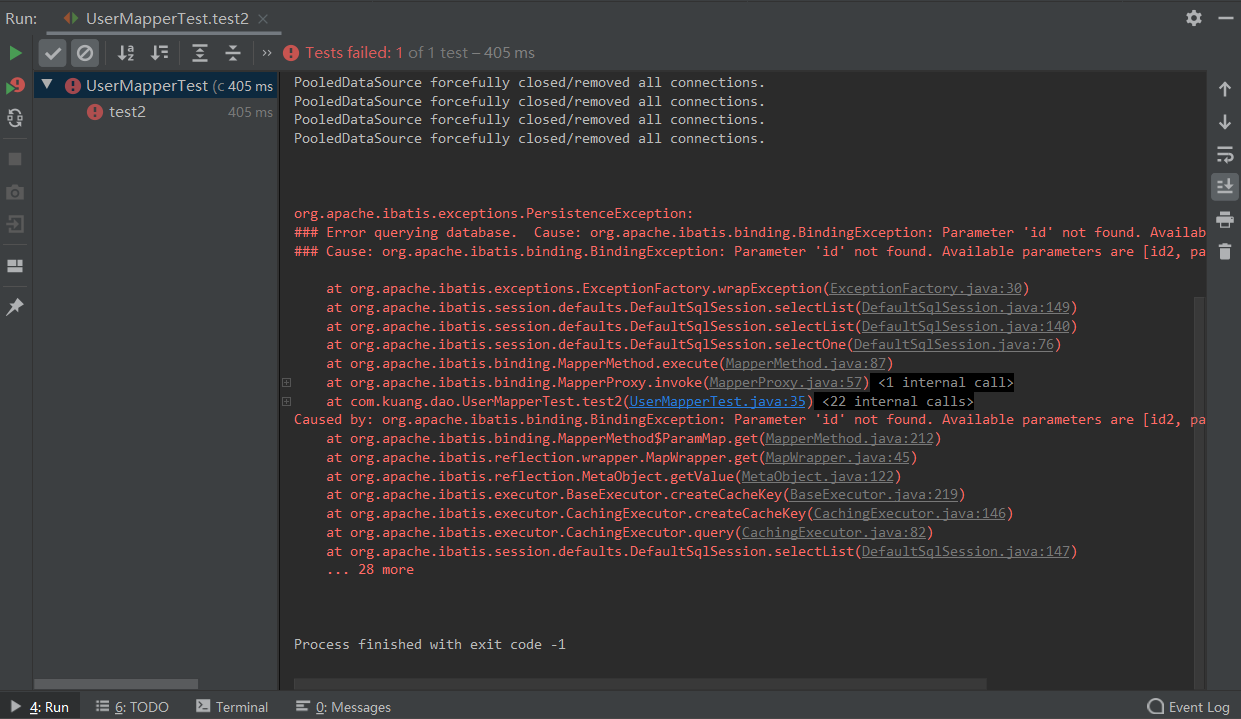Pin the Run tab

point(15,307)
